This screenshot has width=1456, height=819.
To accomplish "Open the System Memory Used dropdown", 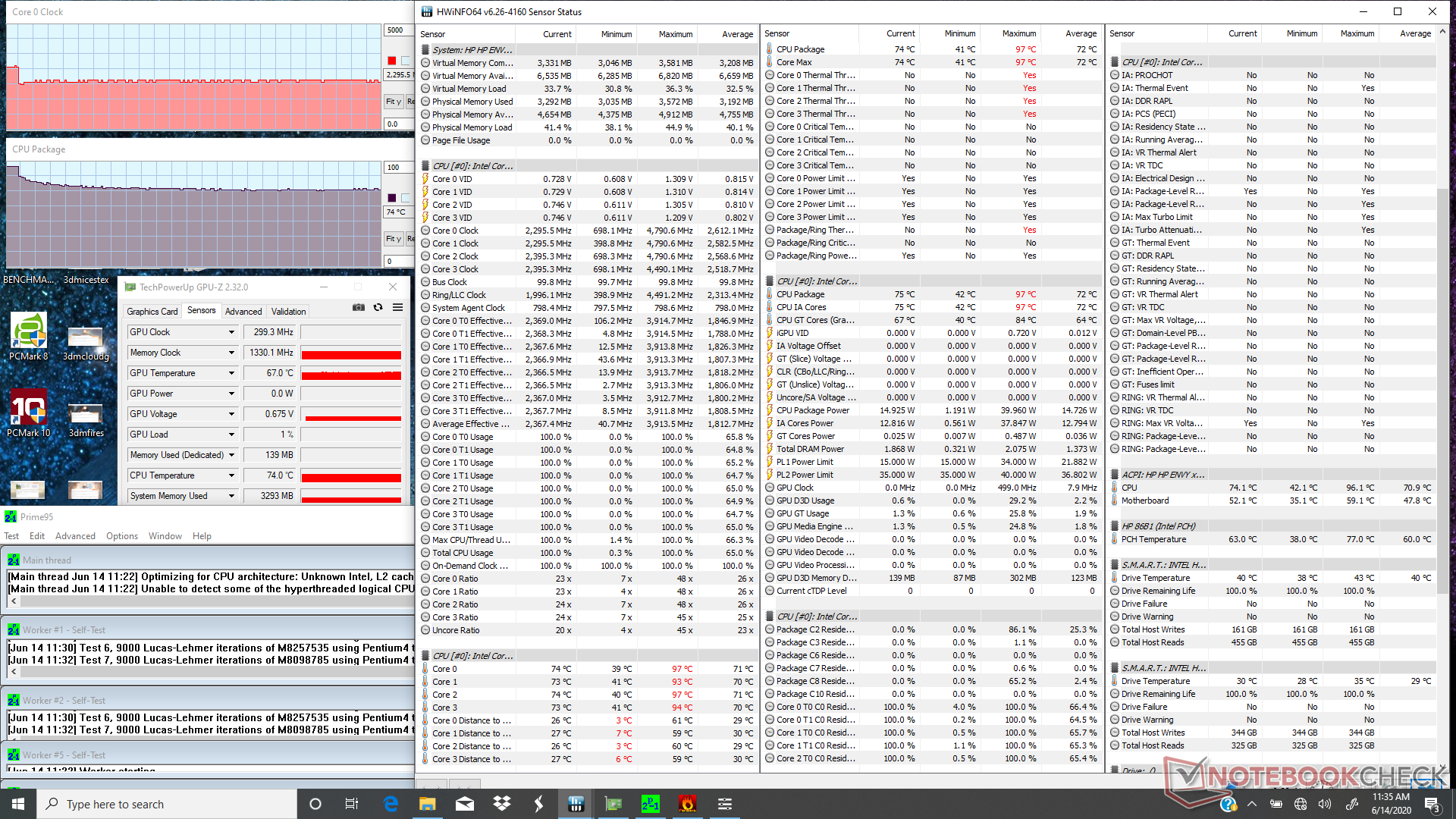I will click(x=231, y=496).
